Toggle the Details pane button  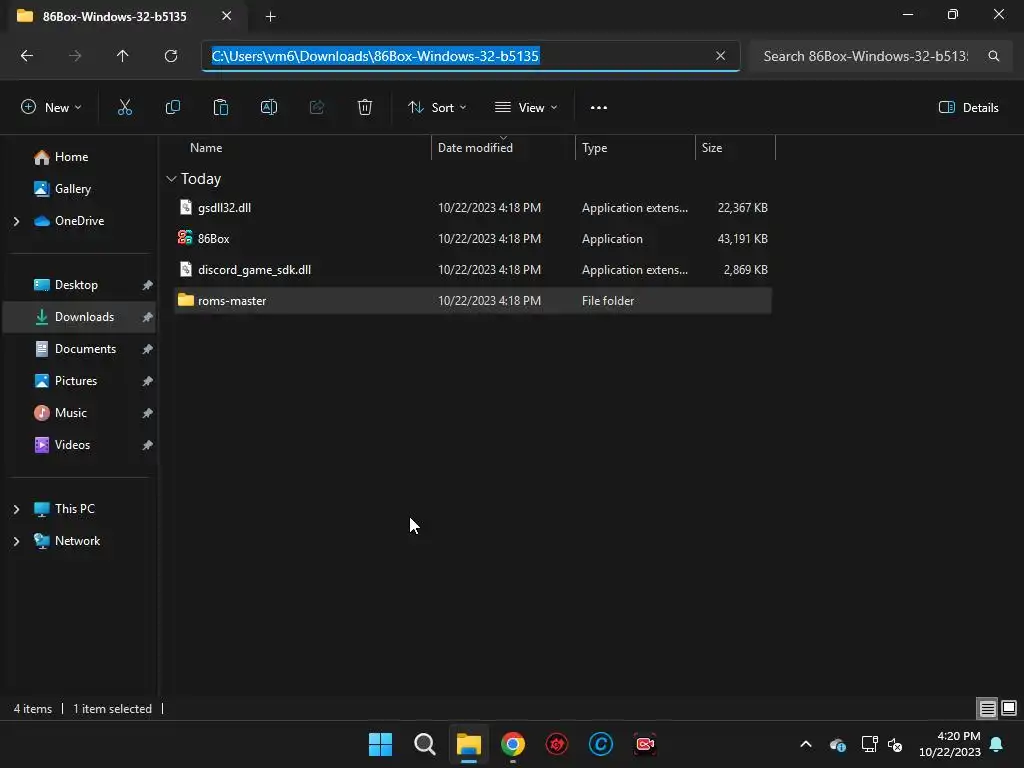coord(968,108)
